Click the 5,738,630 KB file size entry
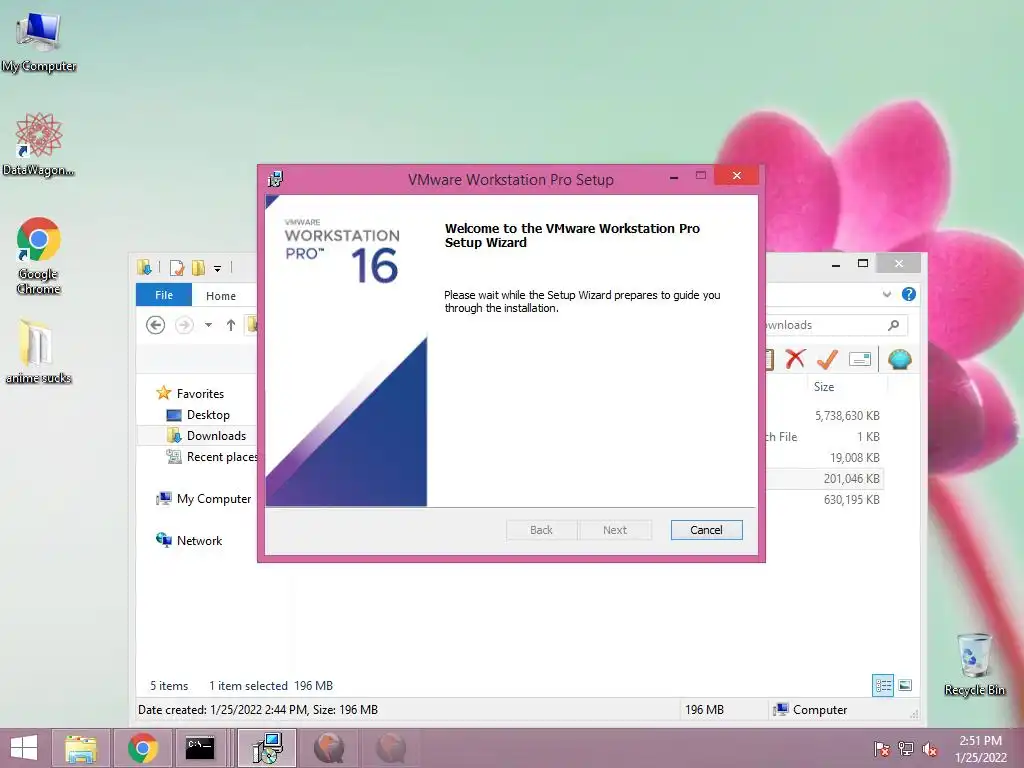Screen dimensions: 1024x768 pyautogui.click(x=847, y=415)
